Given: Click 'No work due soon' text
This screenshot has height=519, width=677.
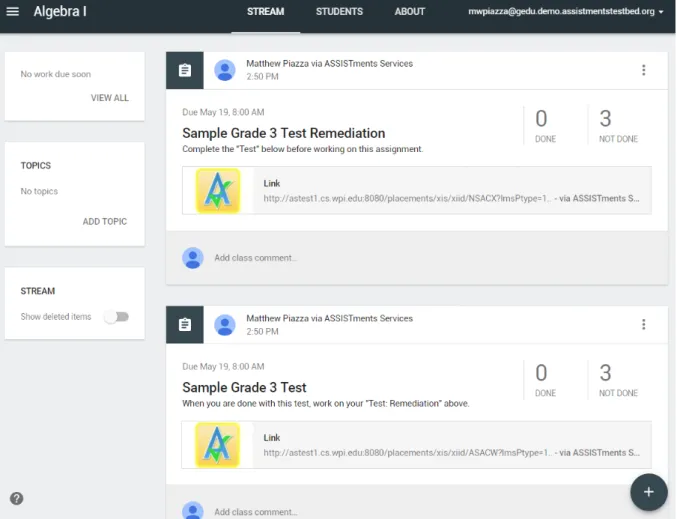Looking at the screenshot, I should click(56, 74).
